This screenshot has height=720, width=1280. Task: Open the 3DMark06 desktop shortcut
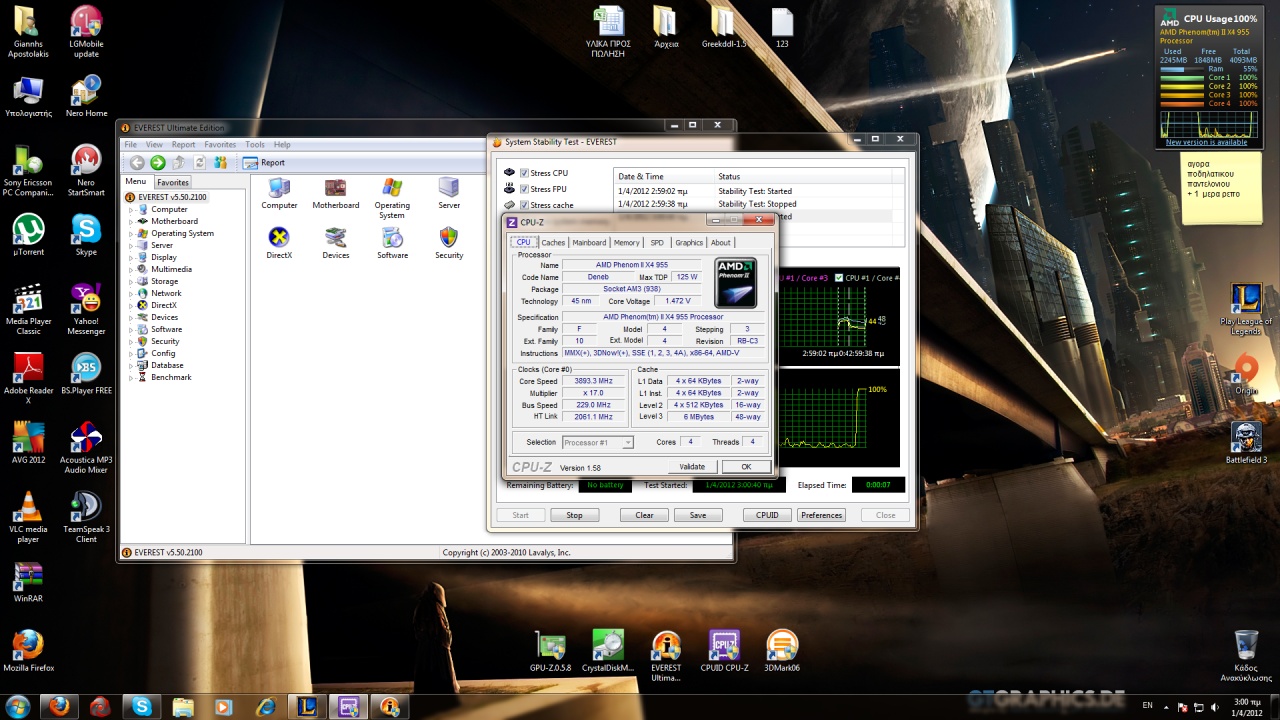(x=782, y=652)
